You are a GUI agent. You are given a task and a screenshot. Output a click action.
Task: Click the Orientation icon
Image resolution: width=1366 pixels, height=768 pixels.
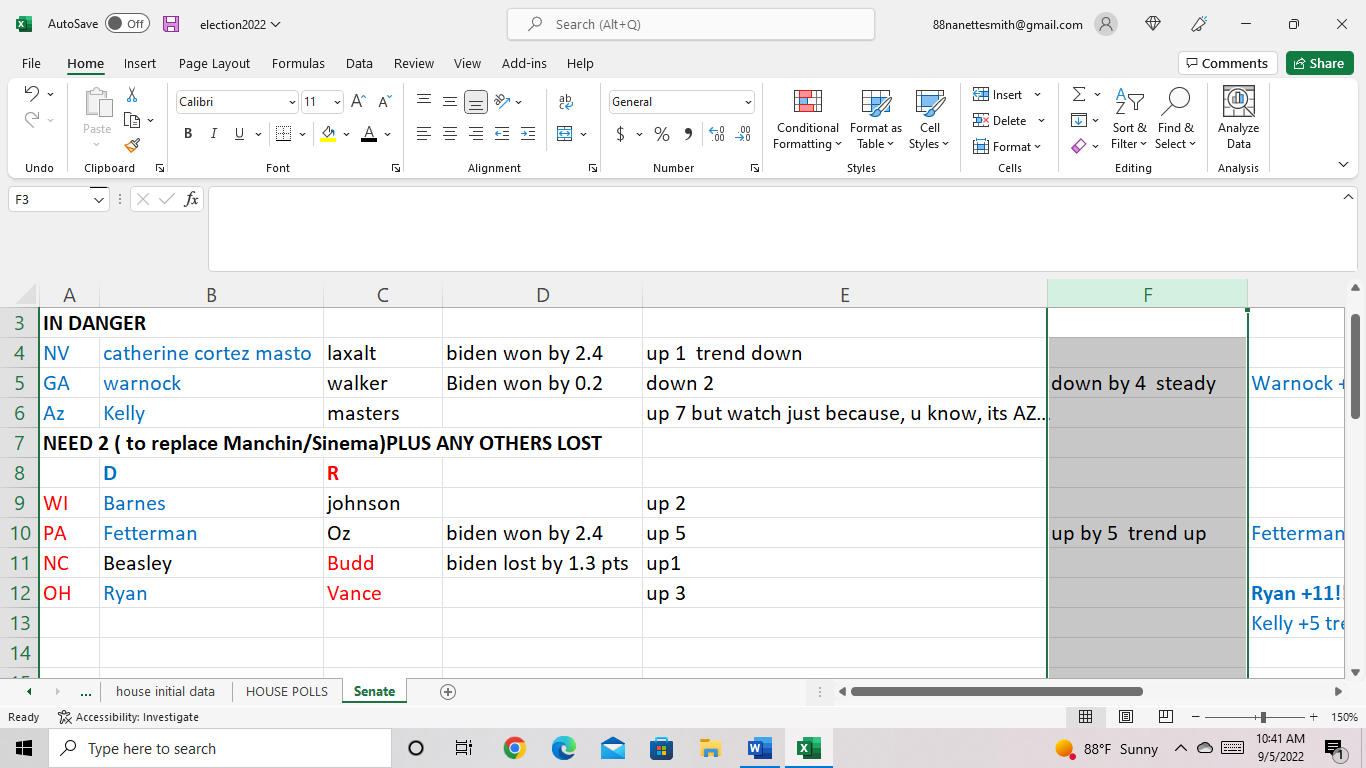[x=502, y=102]
